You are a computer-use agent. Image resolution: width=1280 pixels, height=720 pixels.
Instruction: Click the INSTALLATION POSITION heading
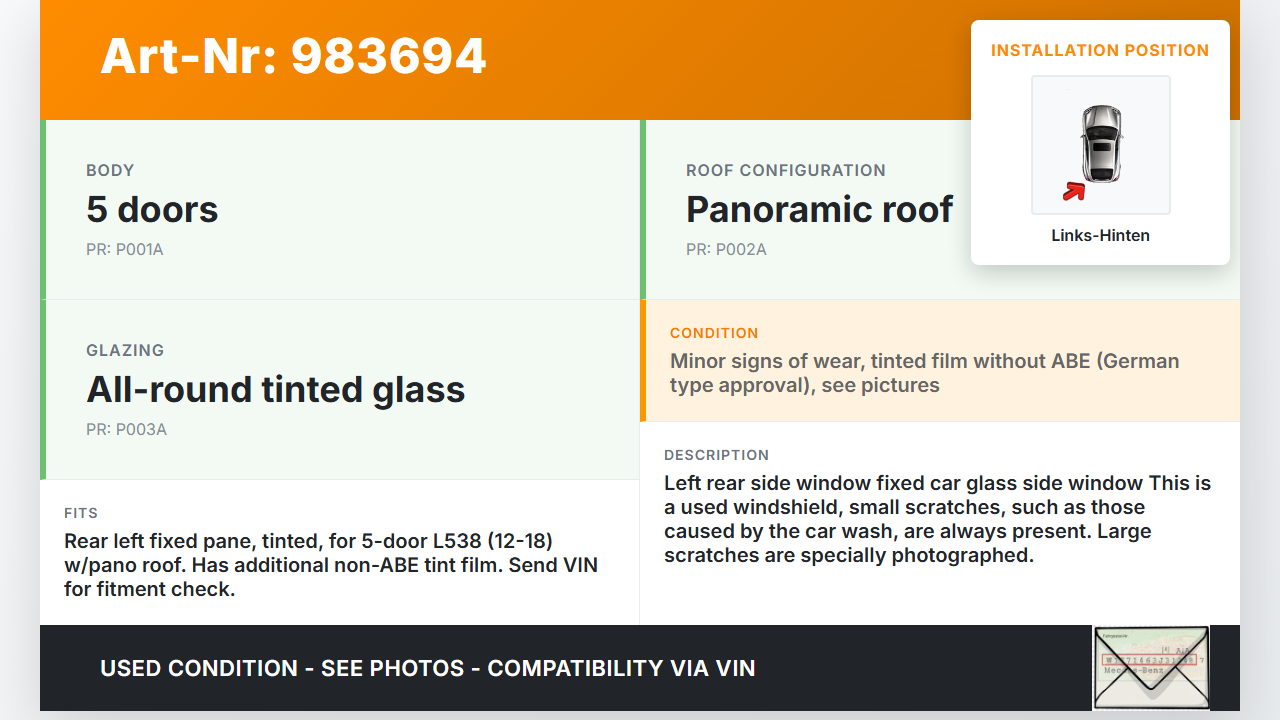[x=1100, y=50]
